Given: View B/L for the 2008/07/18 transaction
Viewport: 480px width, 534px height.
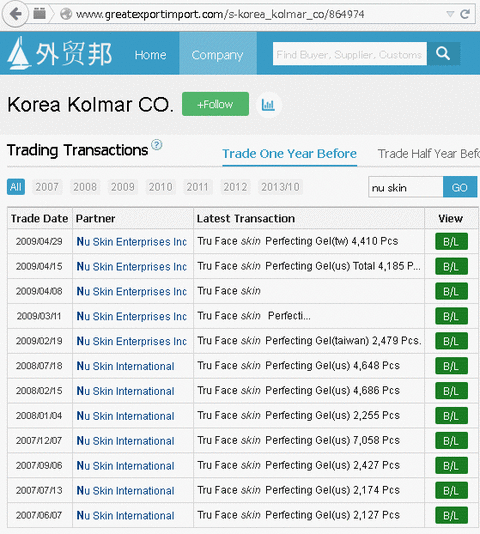Looking at the screenshot, I should click(x=451, y=366).
